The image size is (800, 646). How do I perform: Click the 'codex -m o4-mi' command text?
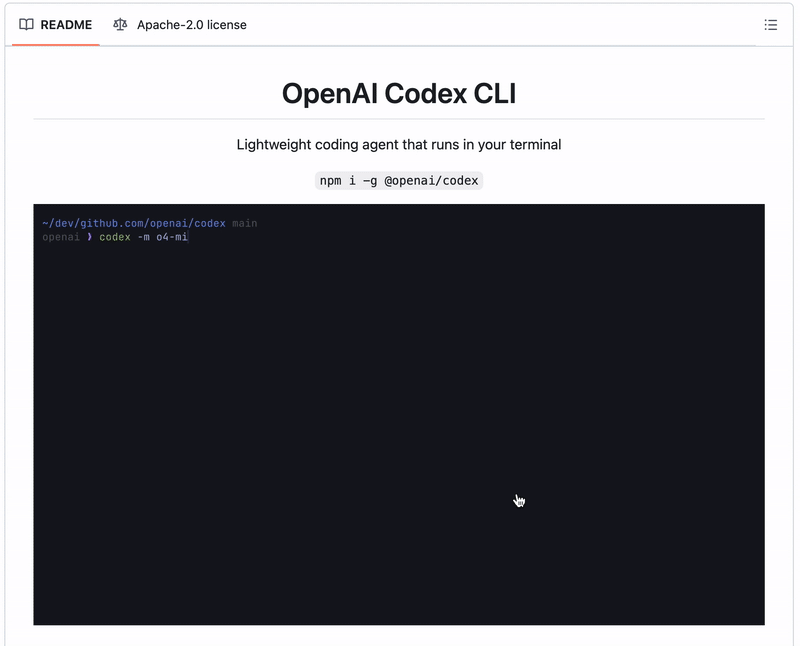[143, 237]
